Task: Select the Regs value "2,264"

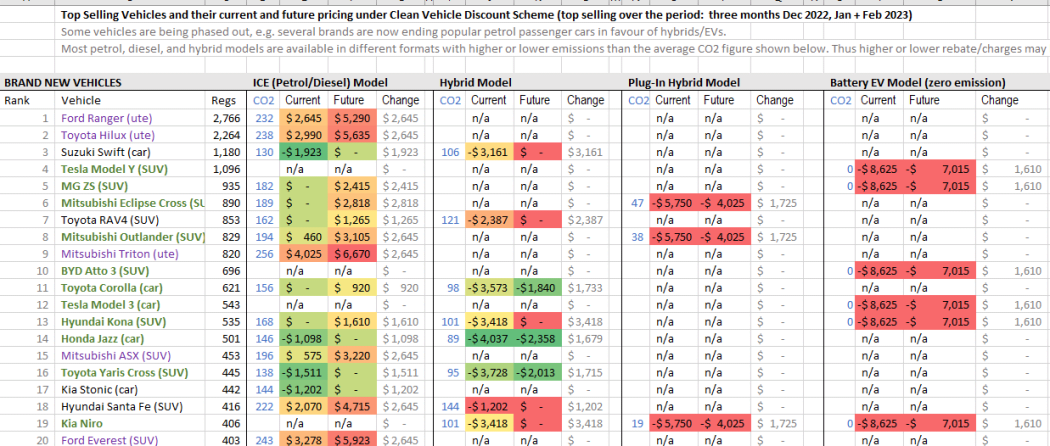Action: coord(224,135)
